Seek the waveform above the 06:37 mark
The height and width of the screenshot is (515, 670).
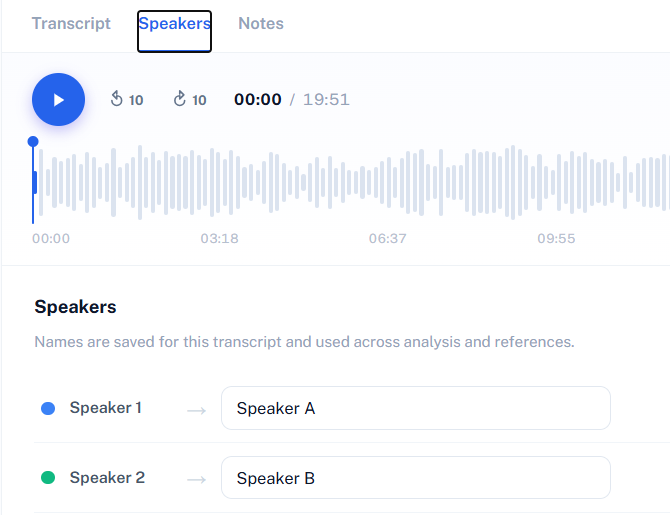(388, 182)
